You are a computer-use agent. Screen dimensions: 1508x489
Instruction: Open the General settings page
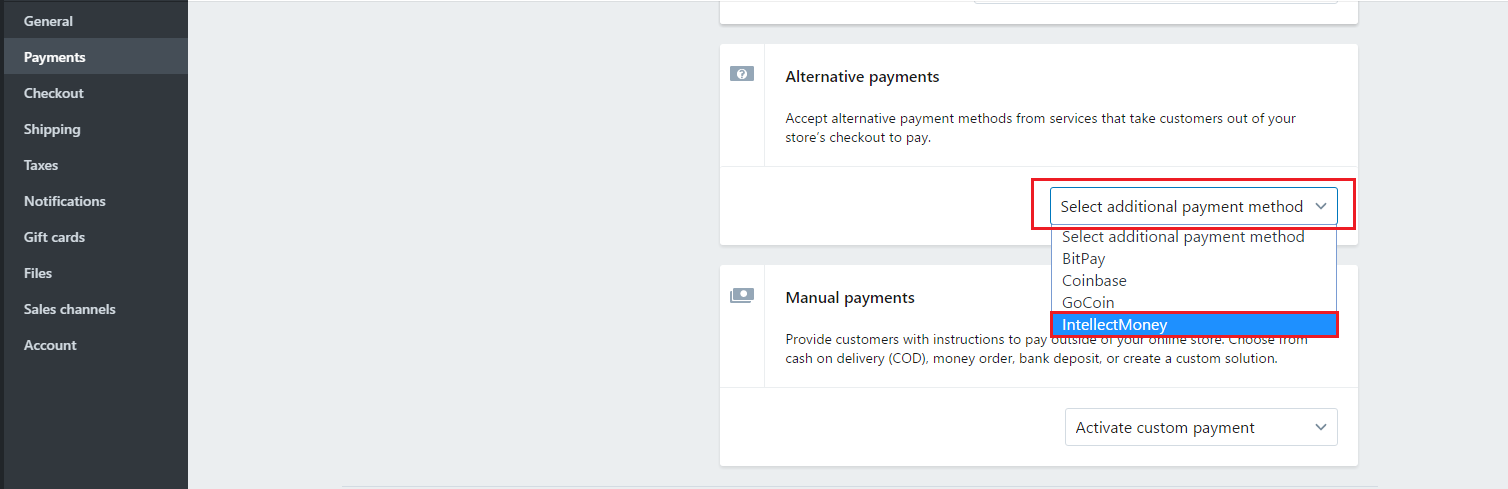coord(48,21)
